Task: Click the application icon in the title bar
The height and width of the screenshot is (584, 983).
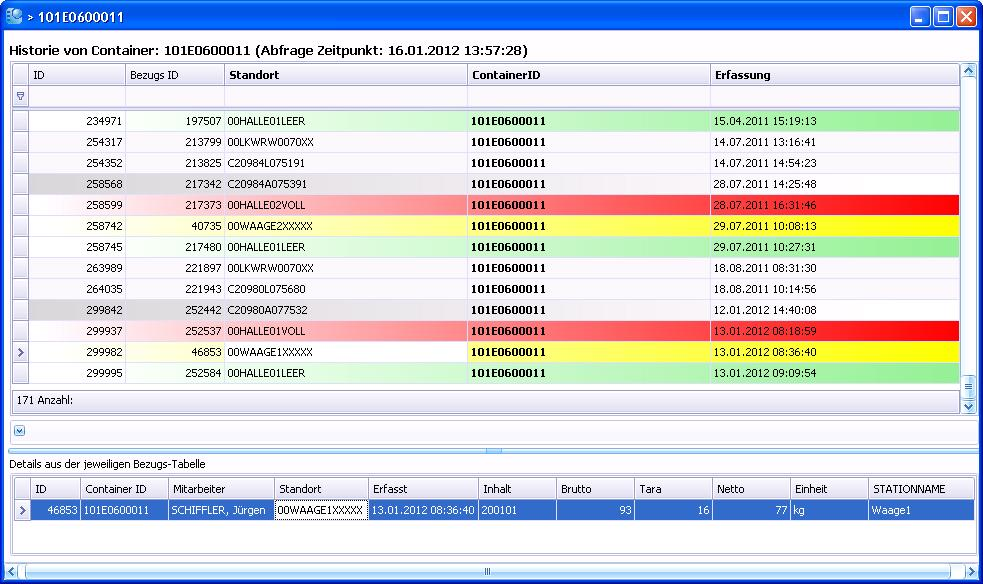Action: tap(14, 16)
